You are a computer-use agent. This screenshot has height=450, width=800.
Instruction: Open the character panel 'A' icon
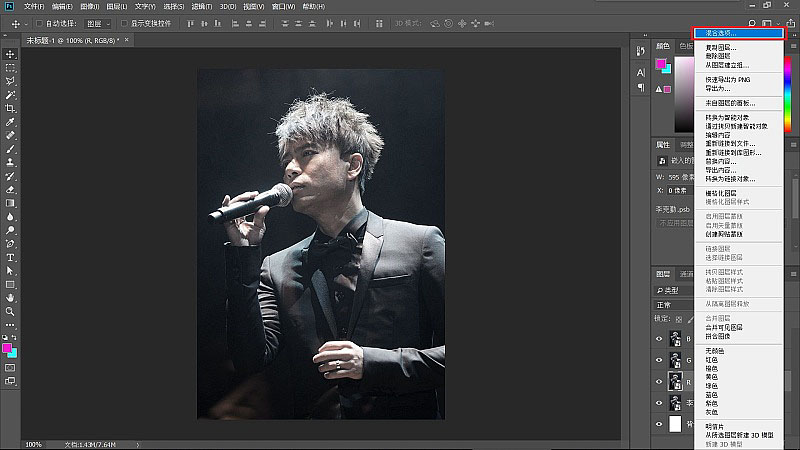(x=641, y=72)
